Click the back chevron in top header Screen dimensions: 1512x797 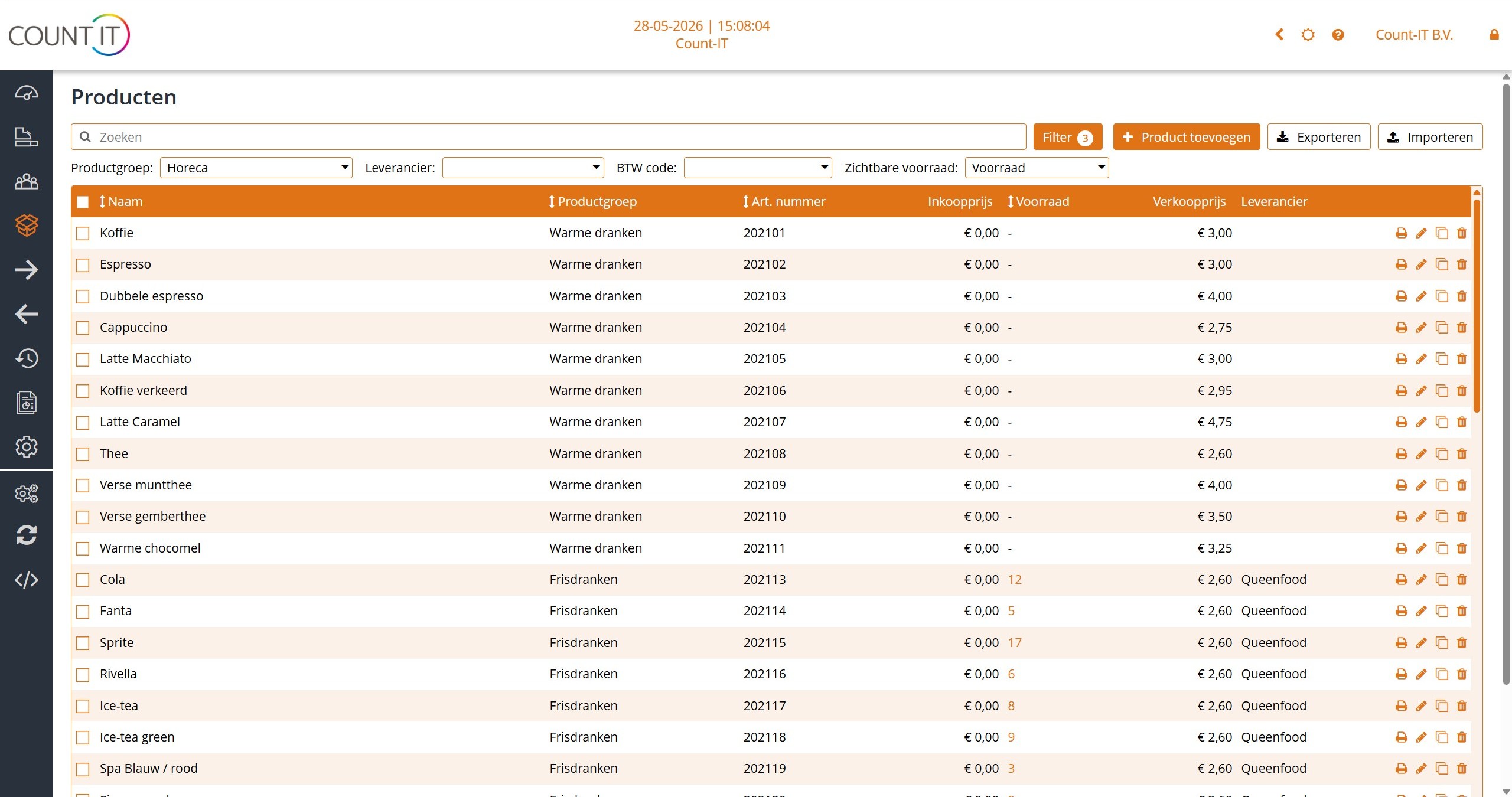point(1279,35)
